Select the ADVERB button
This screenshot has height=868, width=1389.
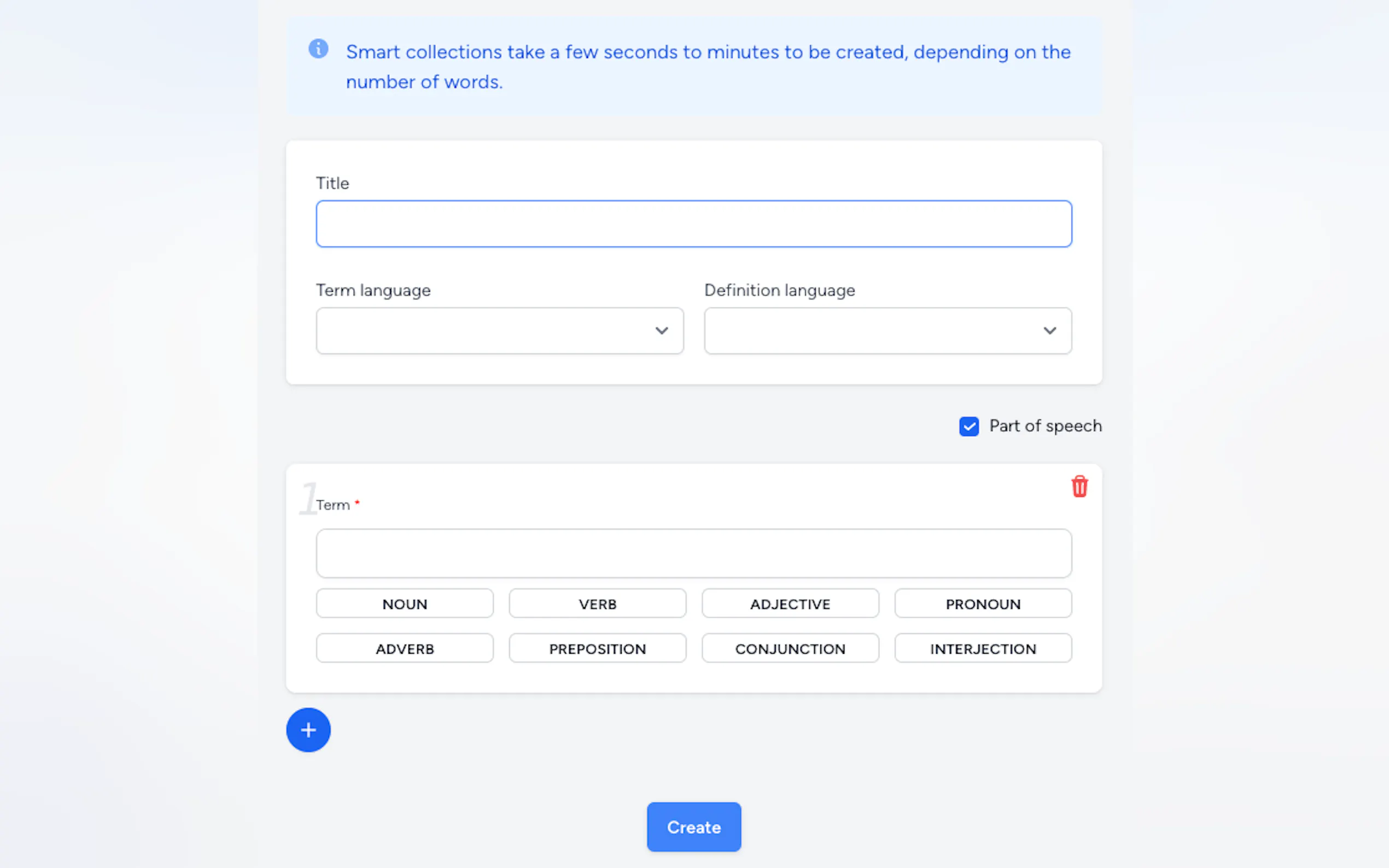[x=404, y=648]
